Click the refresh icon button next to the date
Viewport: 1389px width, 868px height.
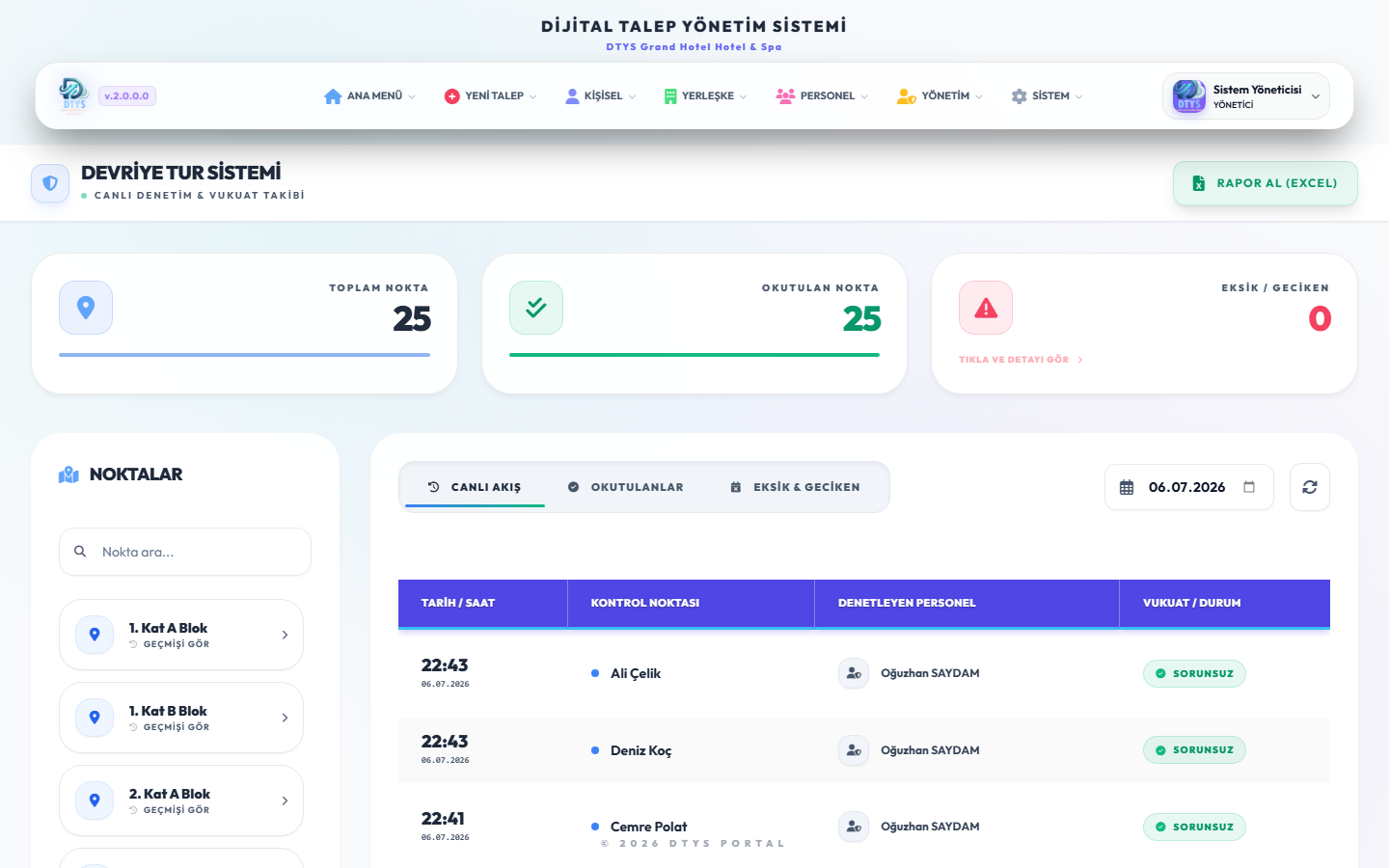(x=1310, y=487)
